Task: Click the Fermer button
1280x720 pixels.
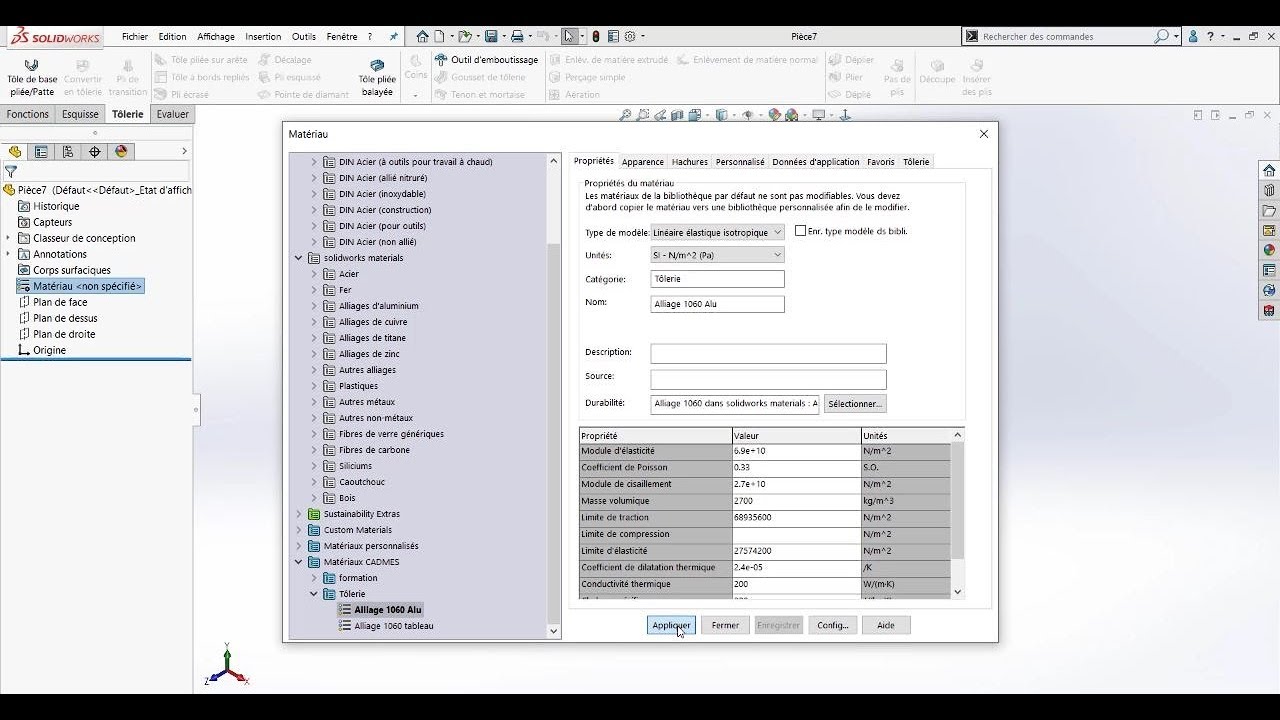Action: pos(725,625)
